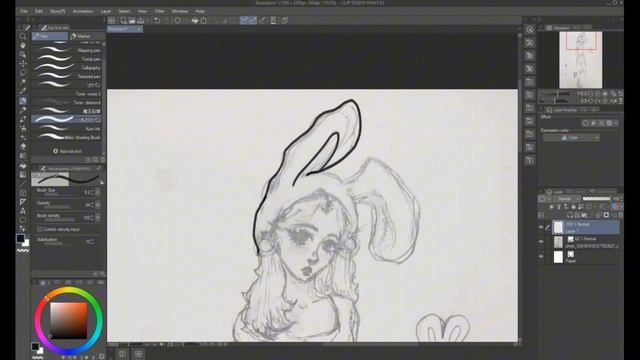The height and width of the screenshot is (360, 640).
Task: Select the Move layer cross-arrows tool
Action: pyautogui.click(x=23, y=64)
